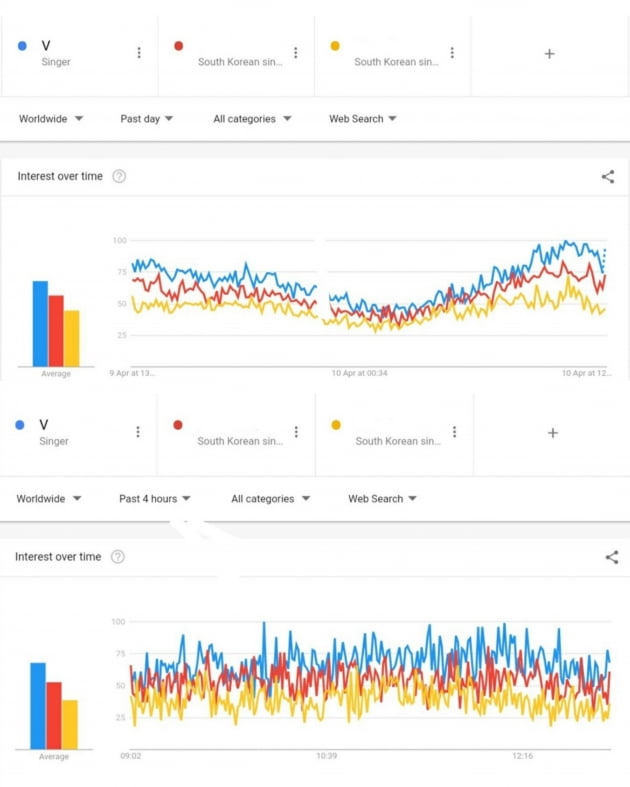Add comparison term with plus in top panel
Viewport: 630px width, 787px height.
point(550,54)
